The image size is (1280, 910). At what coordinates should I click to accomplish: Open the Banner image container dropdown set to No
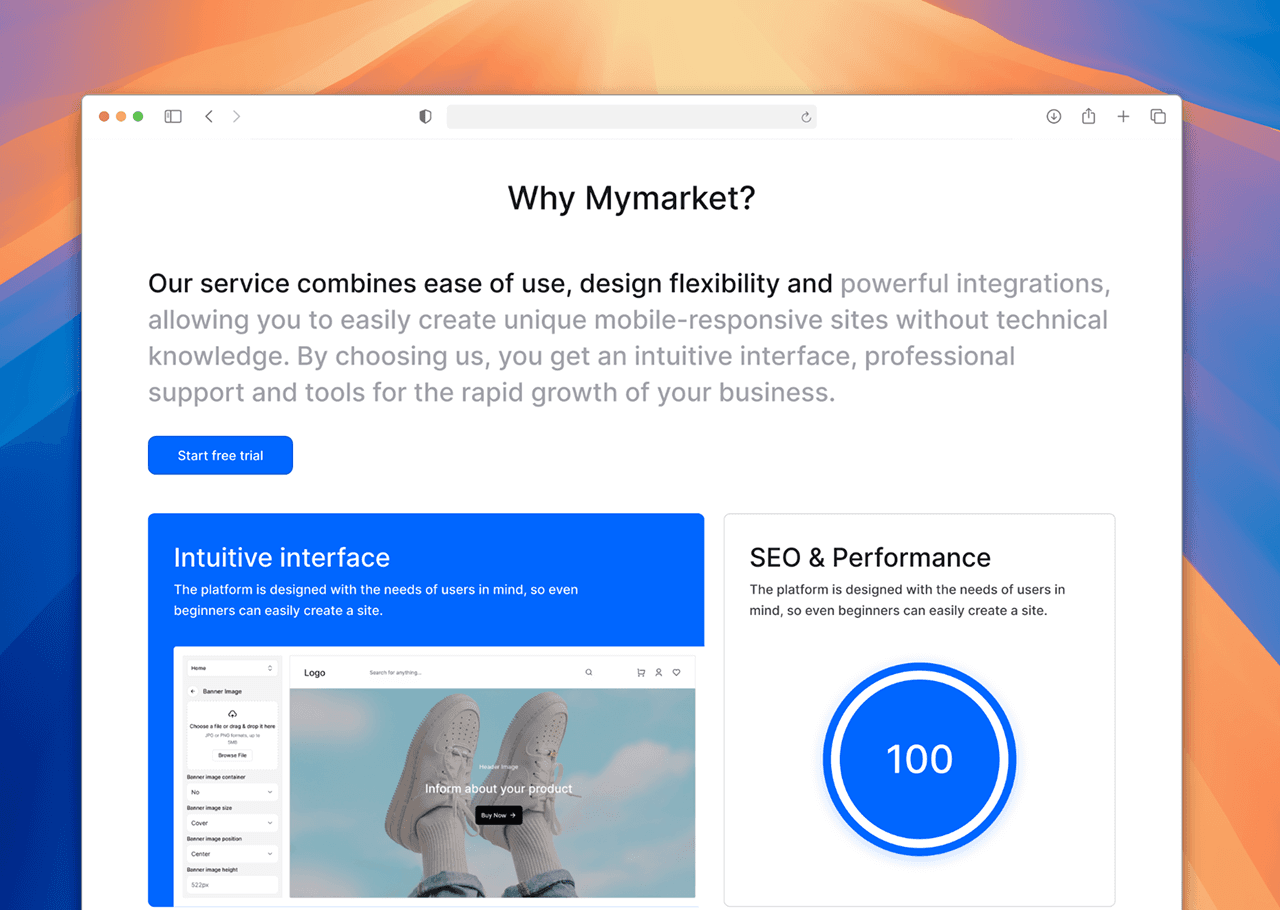coord(230,791)
